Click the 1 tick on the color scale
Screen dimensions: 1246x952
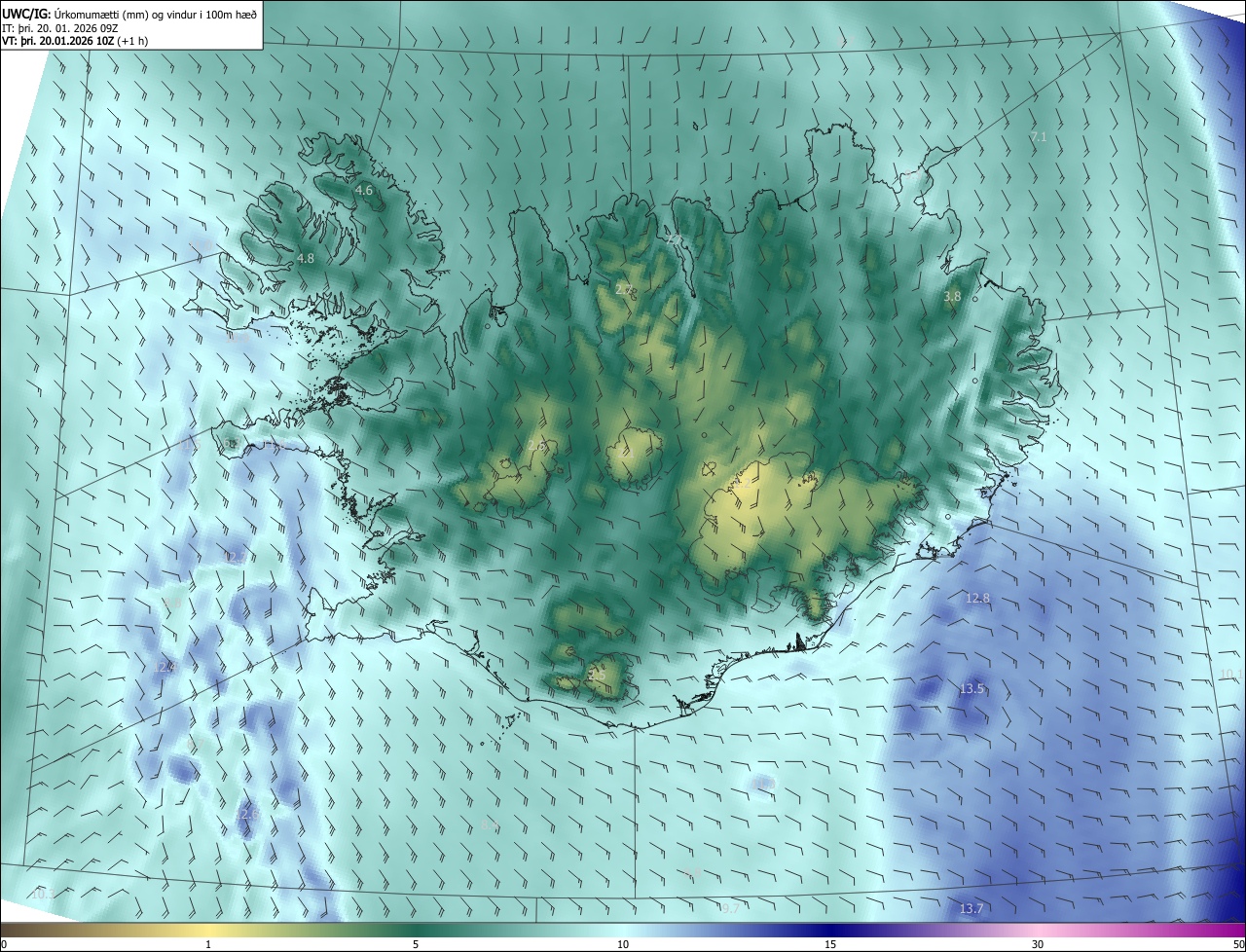click(208, 944)
